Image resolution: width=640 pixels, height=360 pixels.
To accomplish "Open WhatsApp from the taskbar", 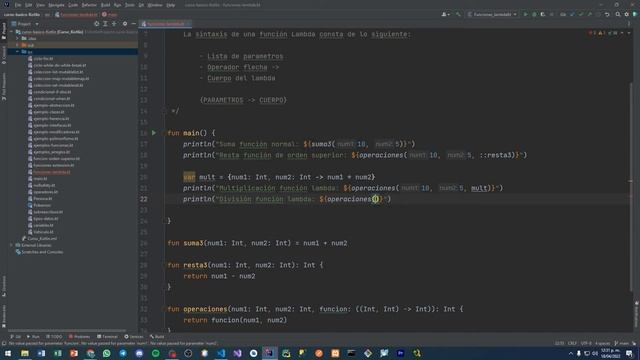I will click(x=107, y=353).
